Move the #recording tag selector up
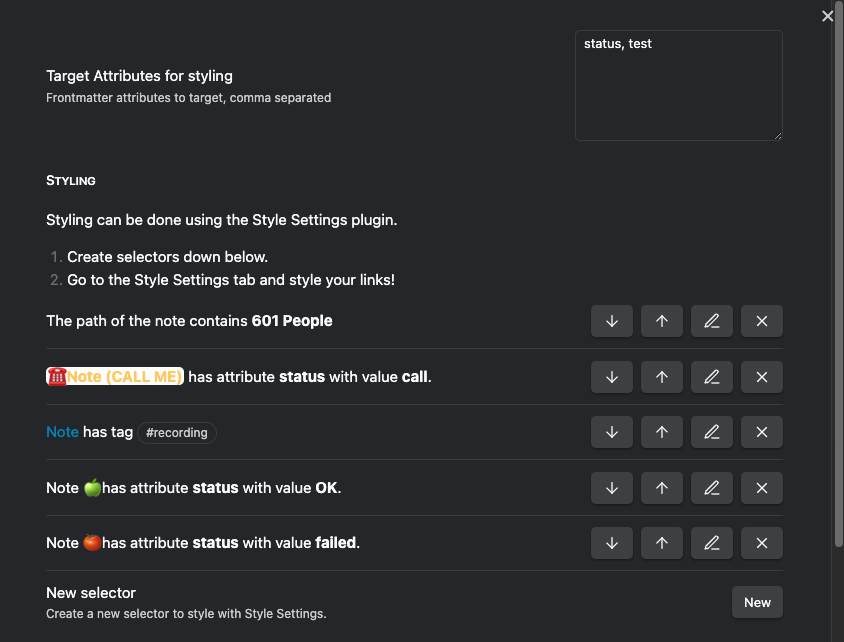Viewport: 844px width, 642px height. click(x=662, y=432)
